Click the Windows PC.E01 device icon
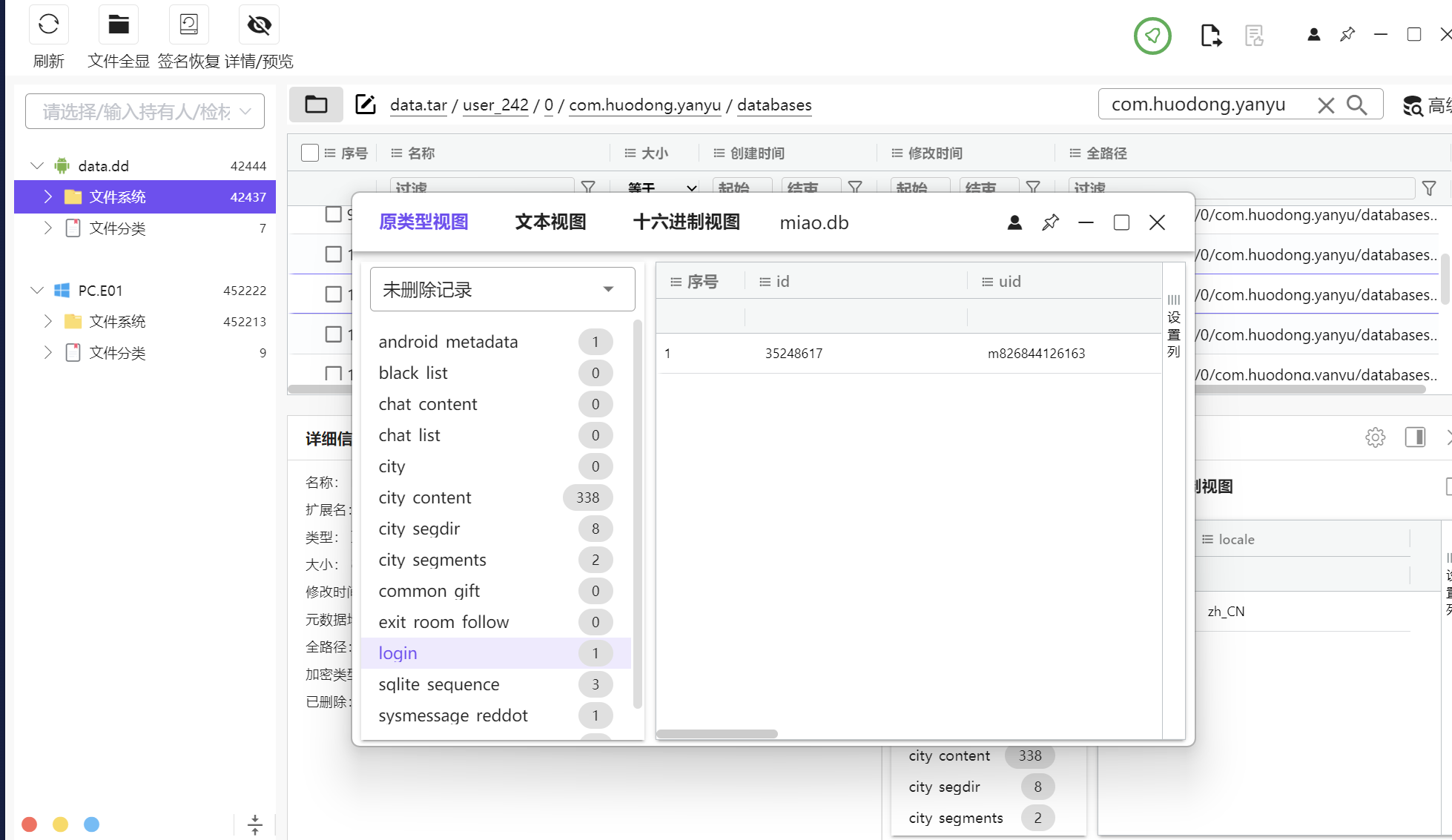 (x=62, y=290)
